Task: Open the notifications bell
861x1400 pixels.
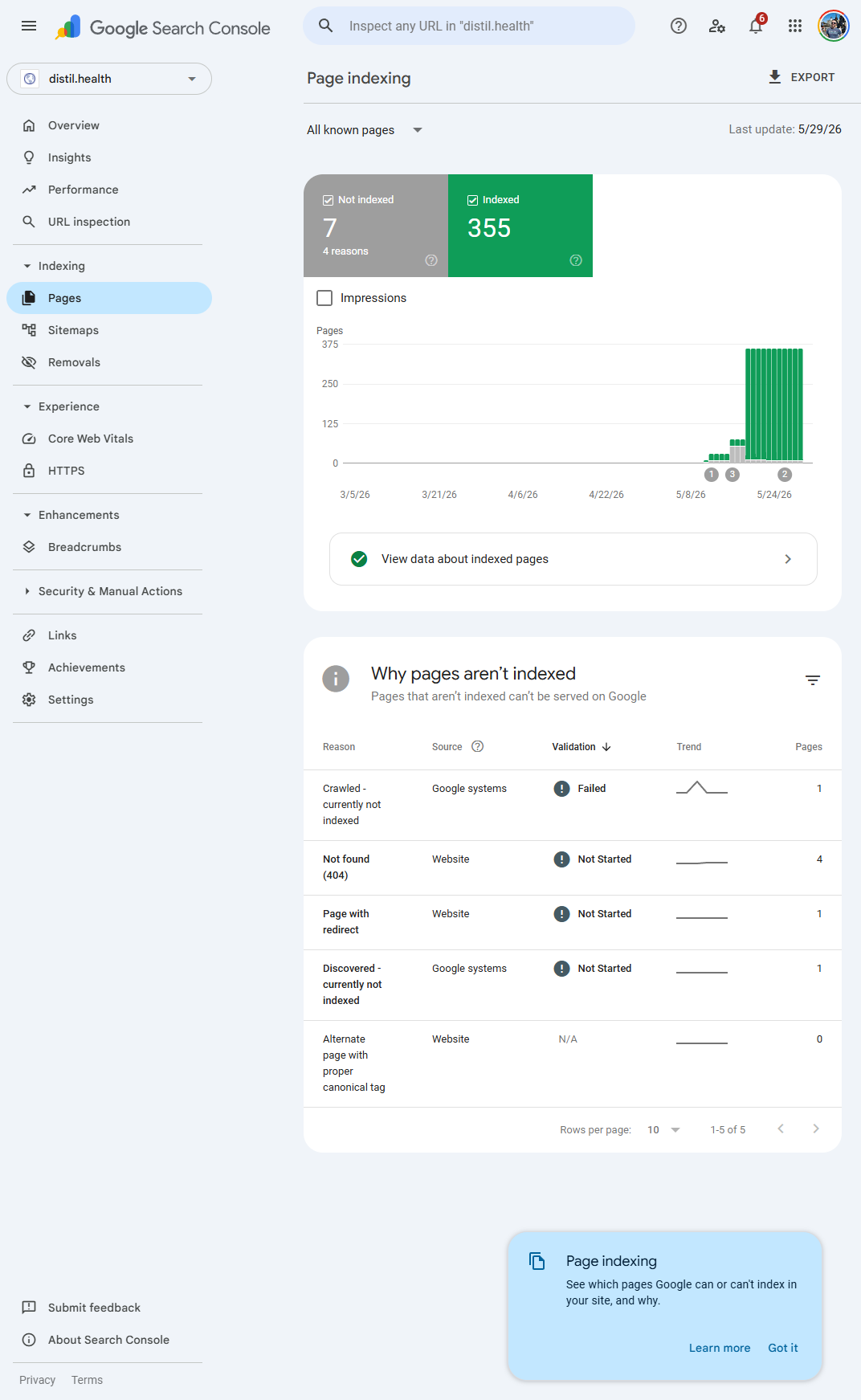Action: [756, 26]
